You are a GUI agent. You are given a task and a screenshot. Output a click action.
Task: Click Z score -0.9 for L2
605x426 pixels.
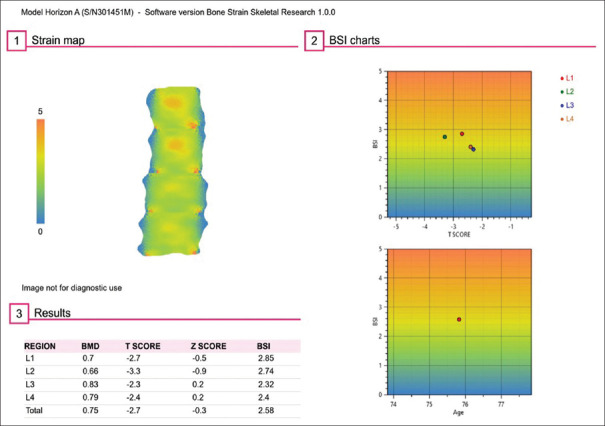tap(199, 371)
